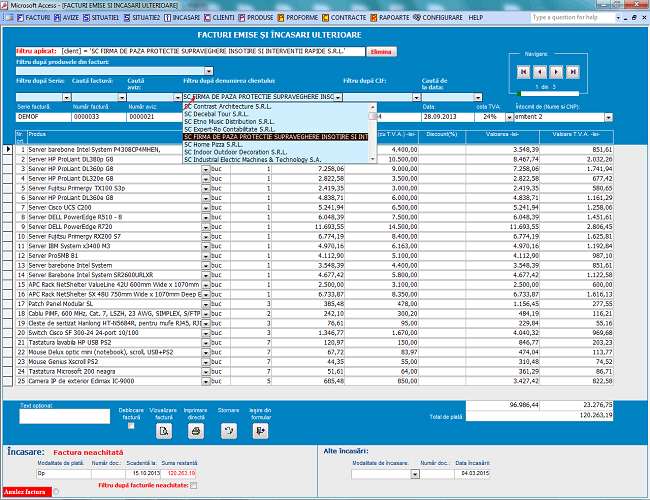This screenshot has width=650, height=500.
Task: Click the Imprimare directa printer icon
Action: click(x=196, y=431)
